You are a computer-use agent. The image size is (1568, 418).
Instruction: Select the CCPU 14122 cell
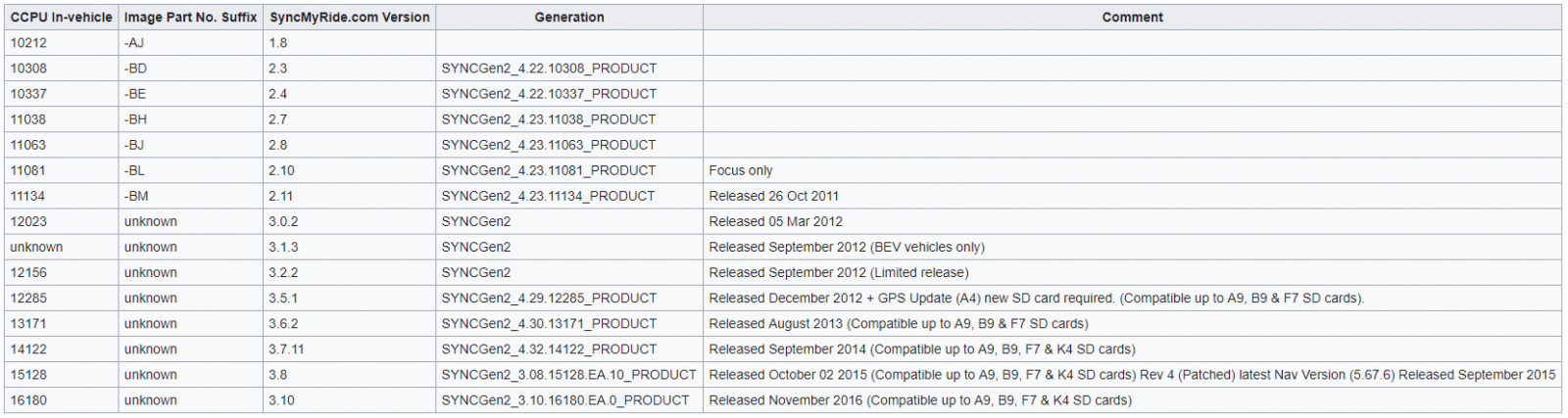point(61,348)
